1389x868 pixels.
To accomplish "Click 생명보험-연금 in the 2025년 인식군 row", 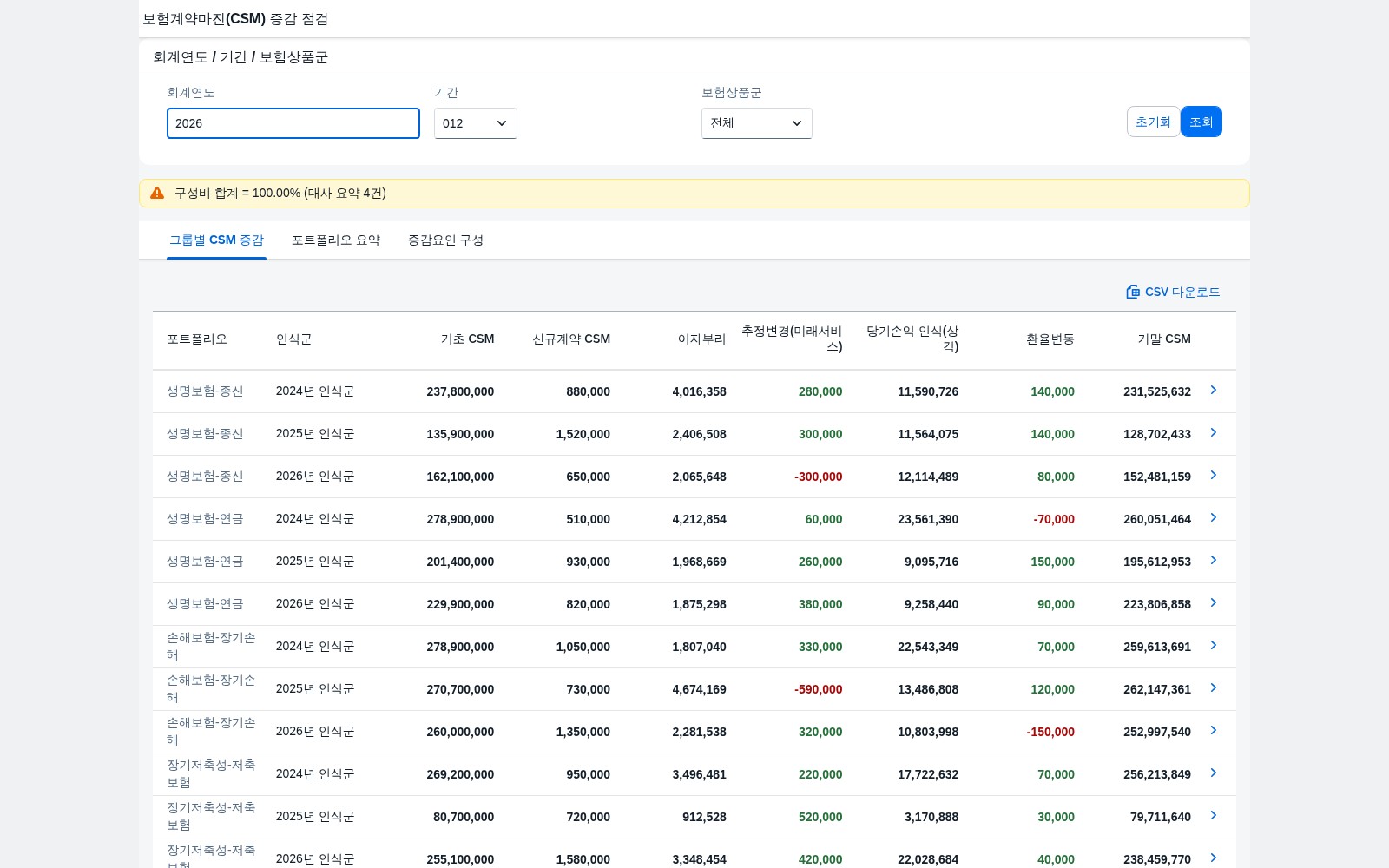I will tap(205, 562).
